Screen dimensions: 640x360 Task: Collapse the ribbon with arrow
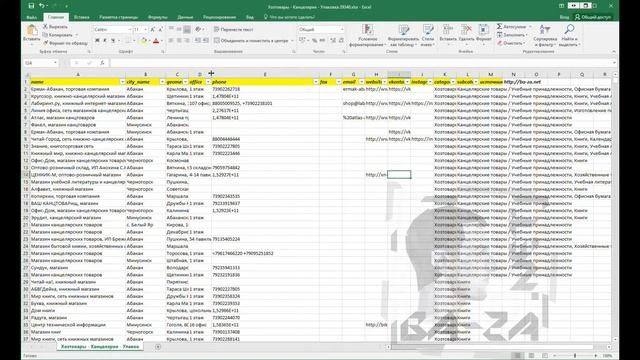613,52
